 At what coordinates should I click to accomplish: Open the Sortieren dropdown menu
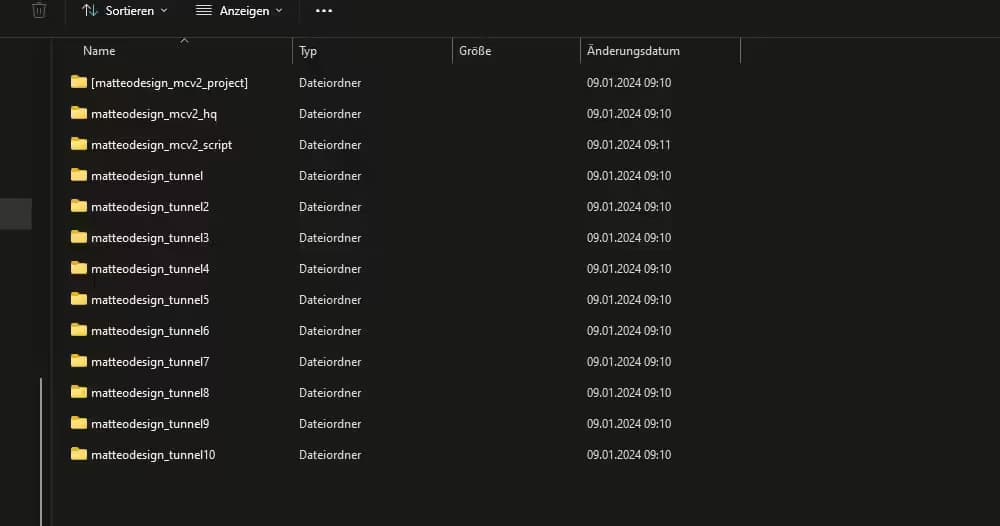(125, 11)
